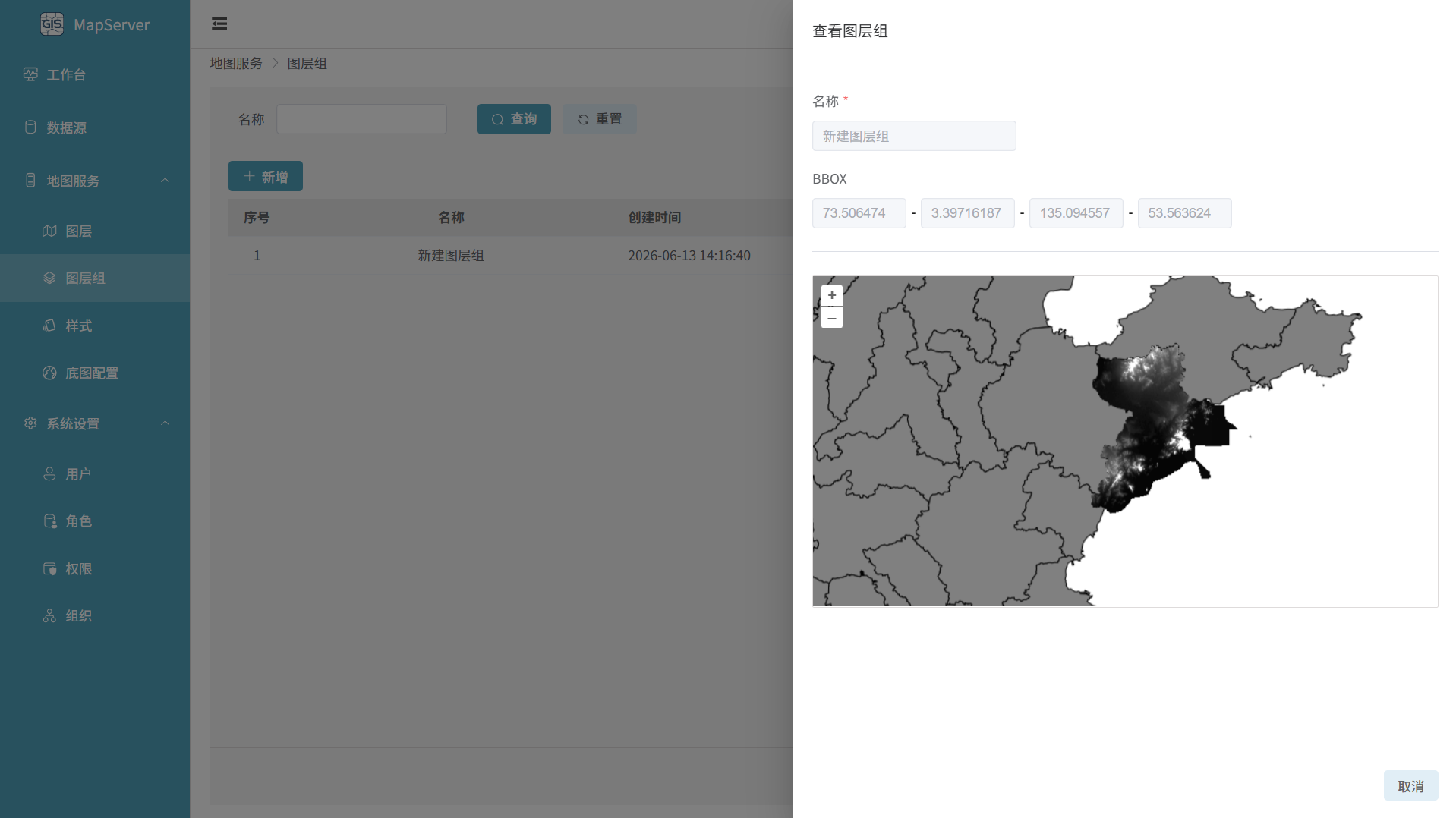Click the 新增 add button
This screenshot has height=818, width=1456.
click(266, 176)
